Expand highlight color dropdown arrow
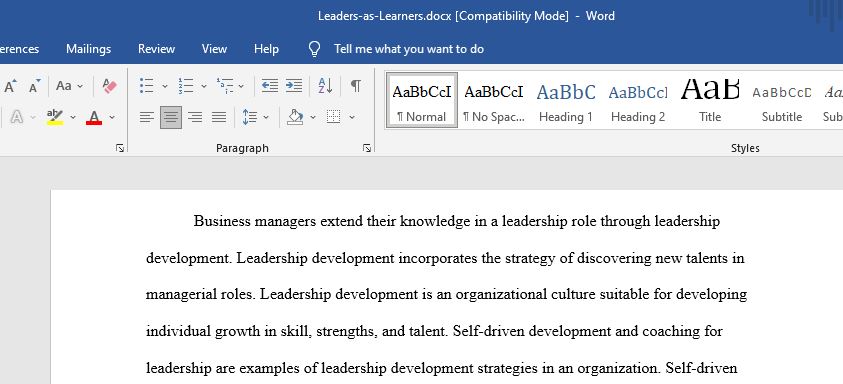 [73, 117]
